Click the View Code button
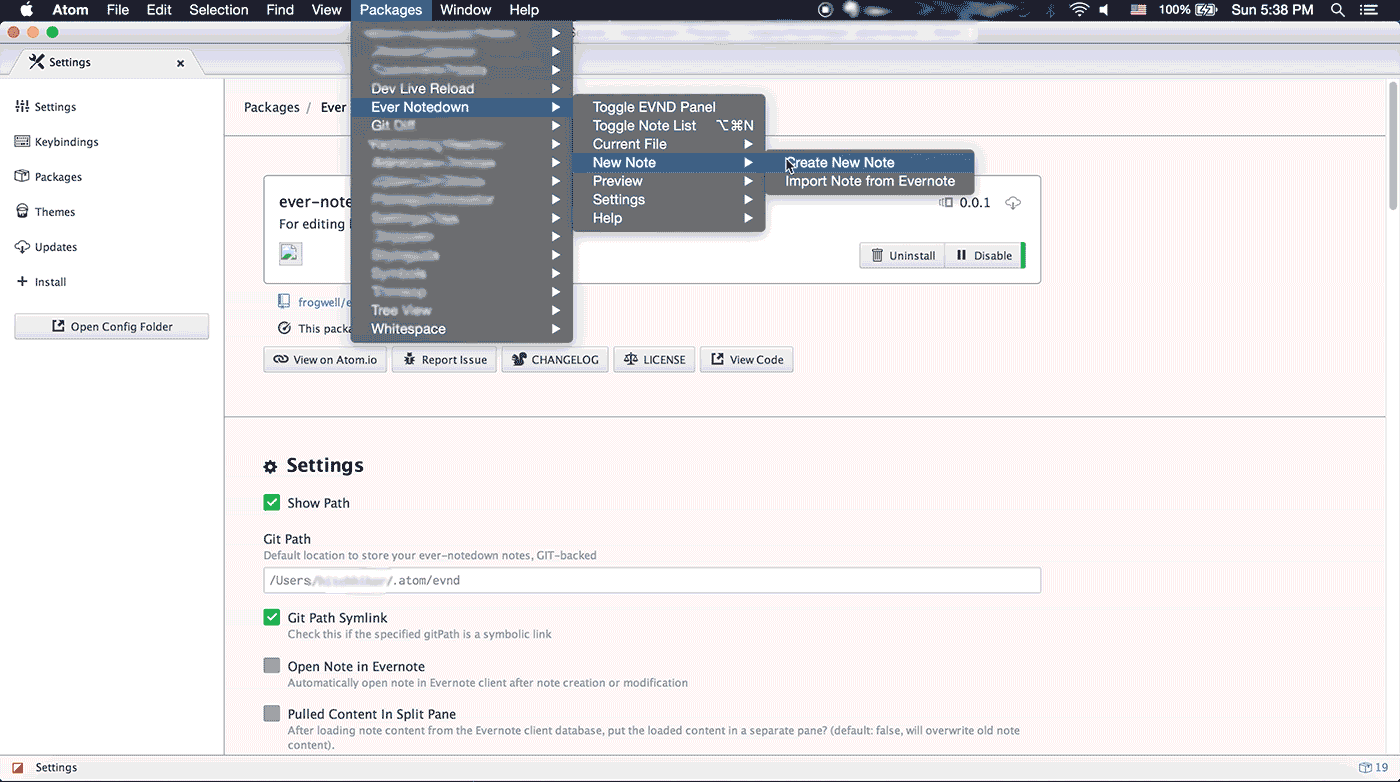Screen dimensions: 1400x782 click(x=746, y=360)
